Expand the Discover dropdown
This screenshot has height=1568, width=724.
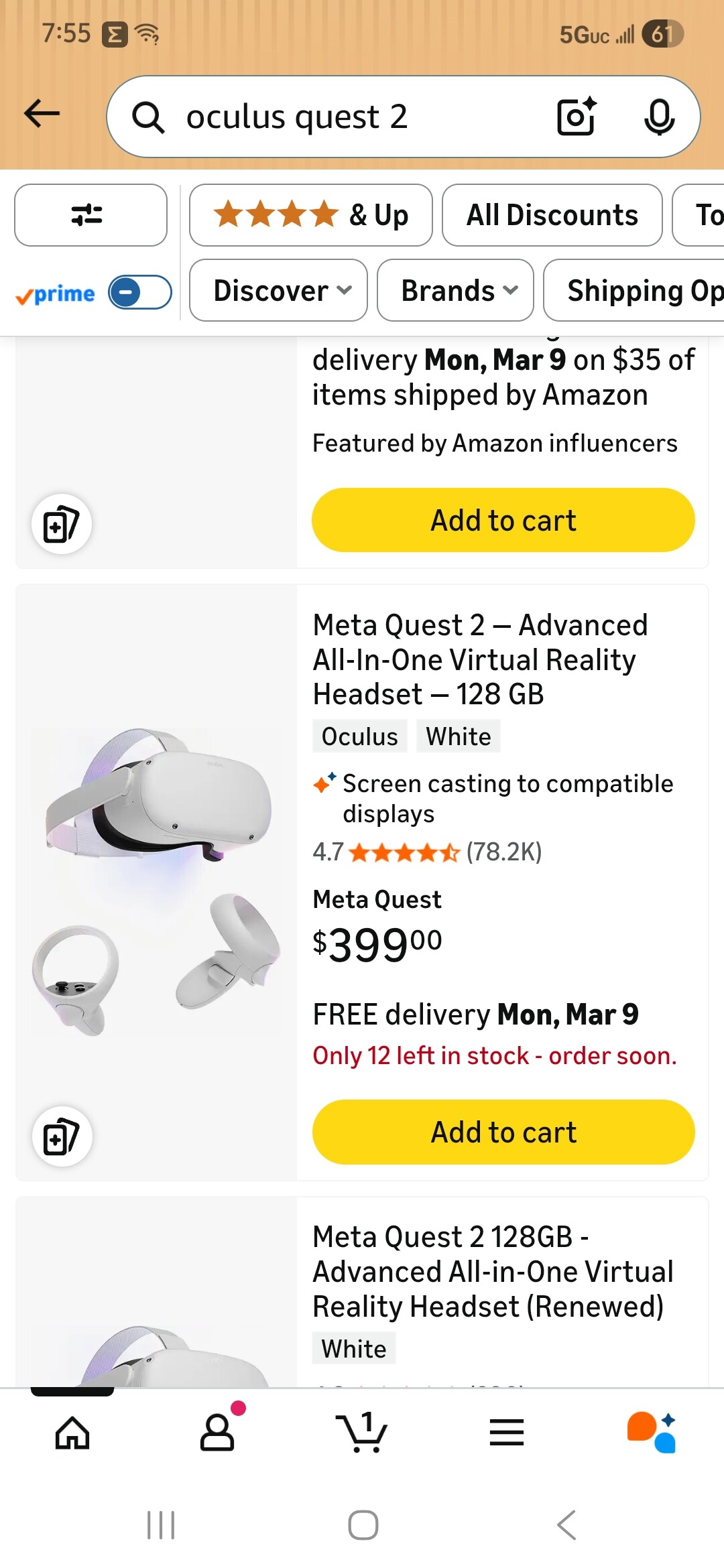point(278,291)
